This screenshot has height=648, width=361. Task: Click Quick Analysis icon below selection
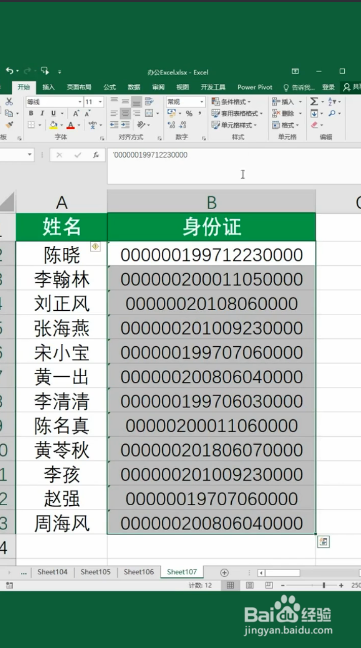[323, 542]
